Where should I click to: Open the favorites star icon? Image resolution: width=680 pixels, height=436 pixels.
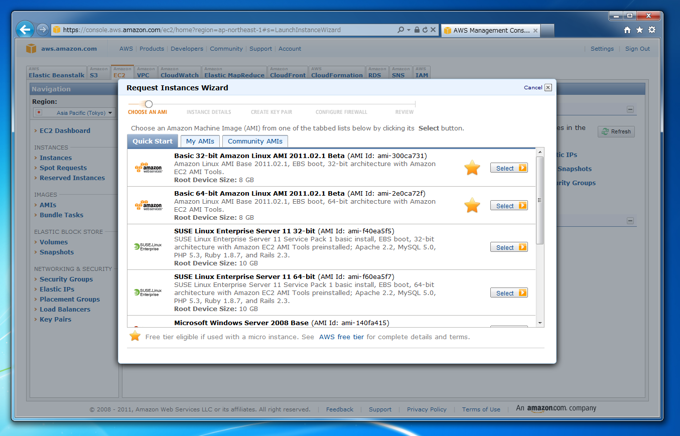[639, 30]
